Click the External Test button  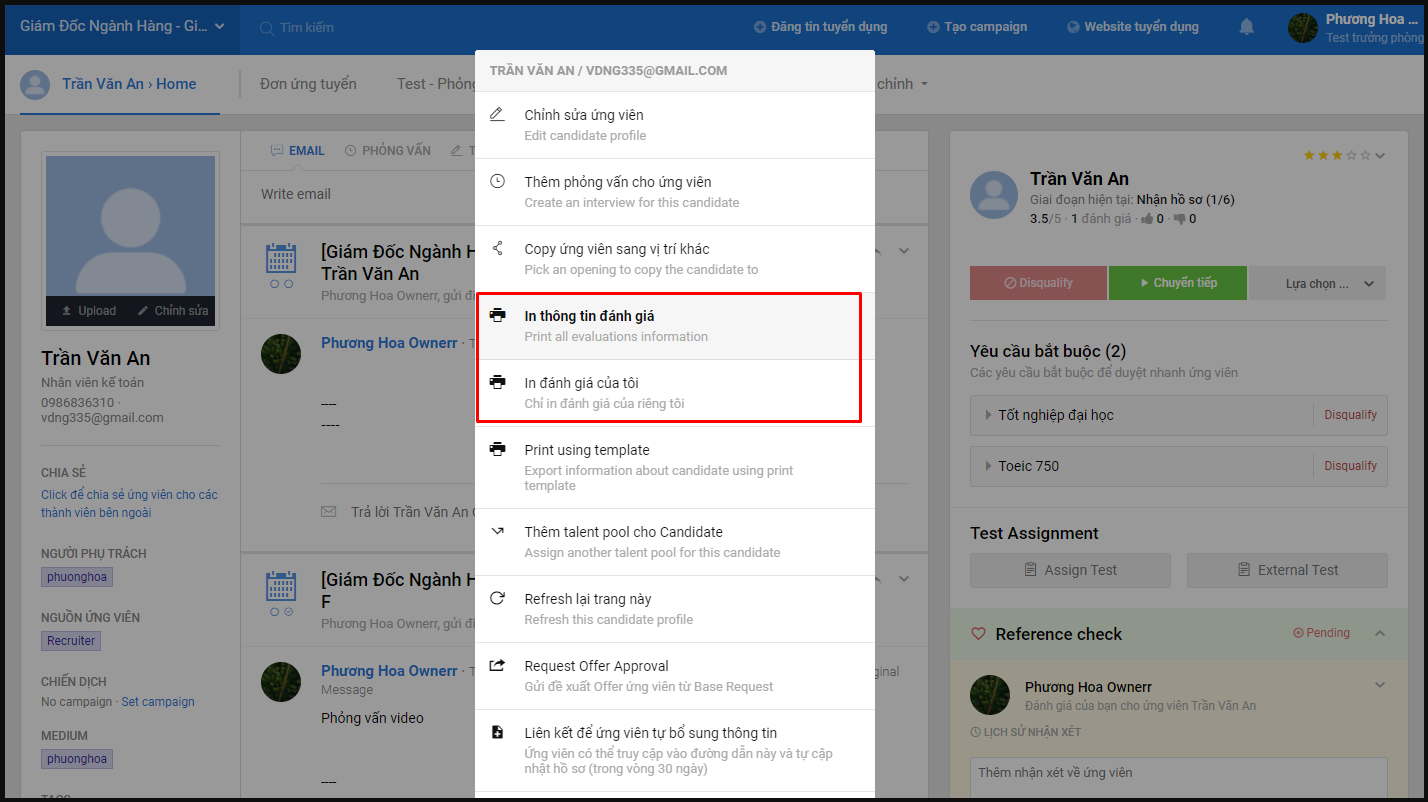[1287, 570]
